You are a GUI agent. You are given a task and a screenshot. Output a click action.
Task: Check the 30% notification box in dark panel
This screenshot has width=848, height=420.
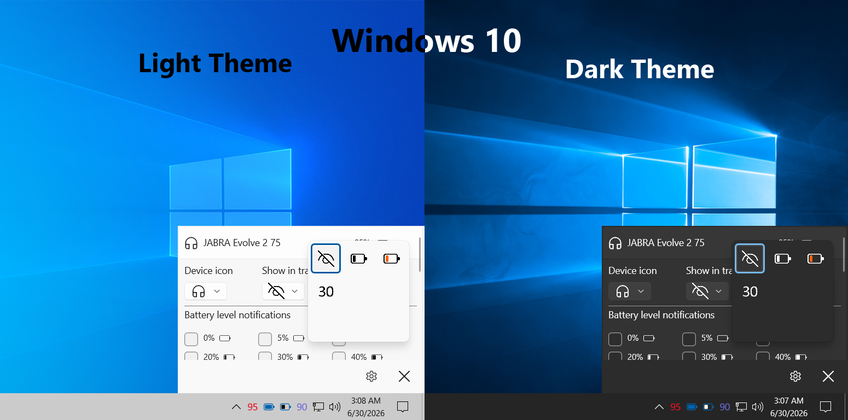click(x=688, y=356)
